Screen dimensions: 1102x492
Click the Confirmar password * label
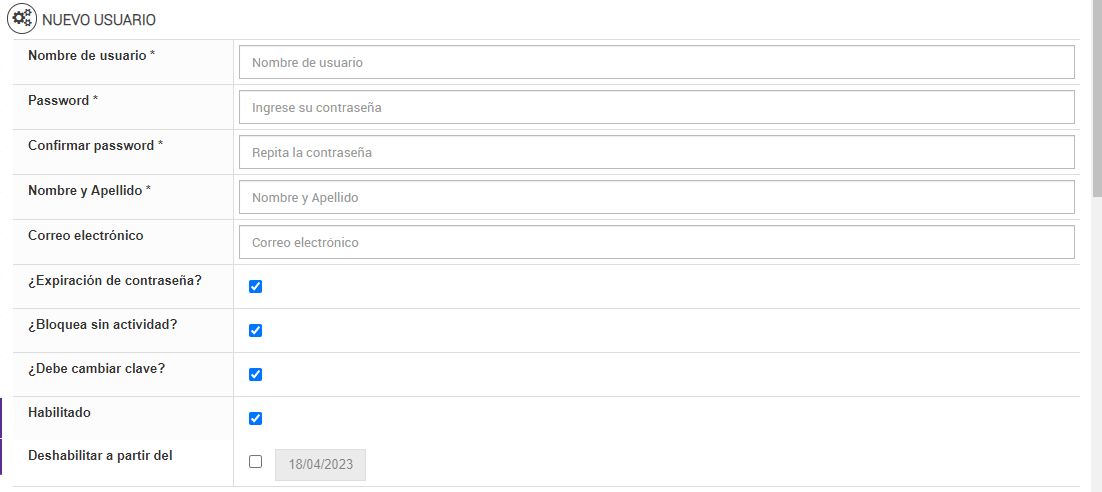(95, 145)
